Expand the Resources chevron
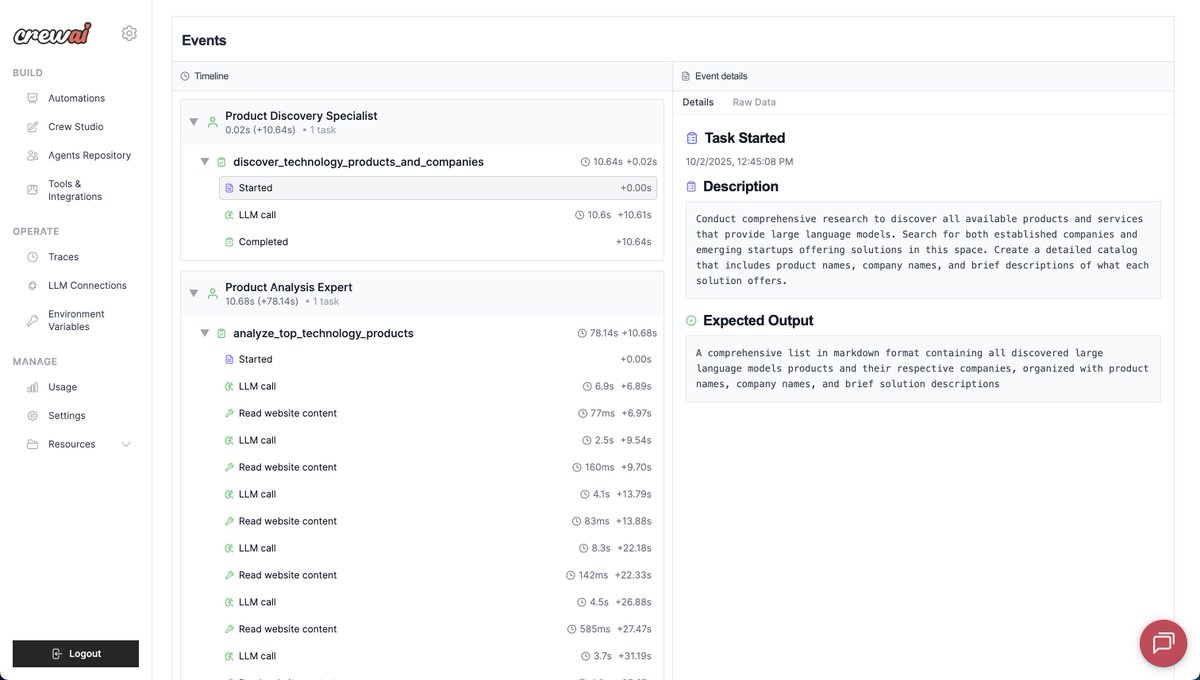Screen dimensions: 1200x680 click(x=126, y=444)
